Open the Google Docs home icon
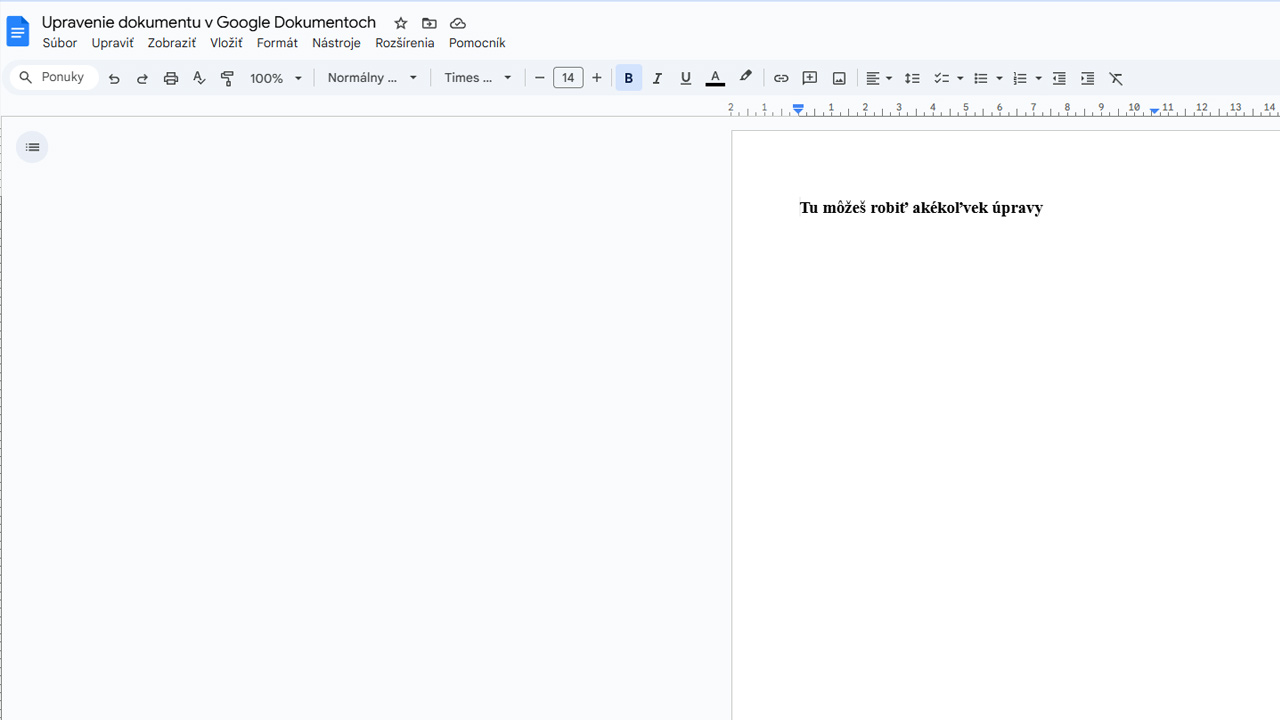The height and width of the screenshot is (720, 1280). [18, 32]
